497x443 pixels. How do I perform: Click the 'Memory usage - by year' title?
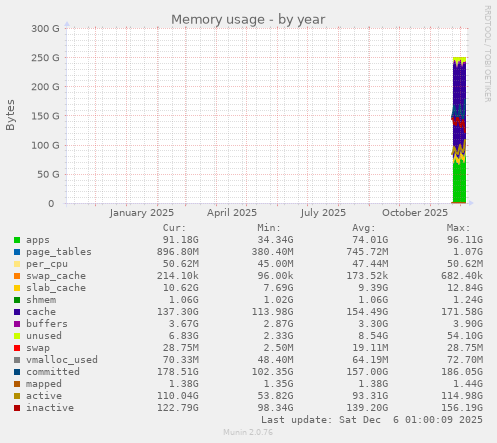(248, 19)
